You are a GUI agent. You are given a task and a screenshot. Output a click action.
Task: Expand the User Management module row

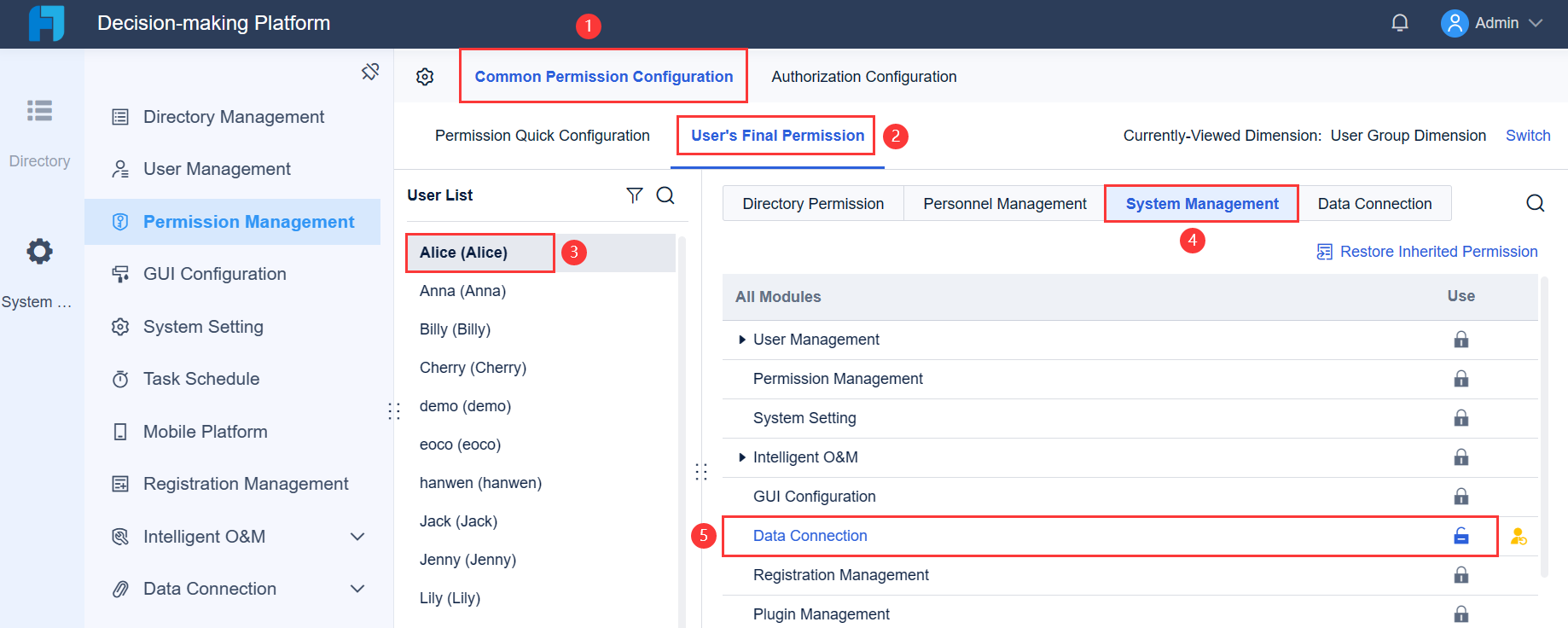(x=741, y=340)
